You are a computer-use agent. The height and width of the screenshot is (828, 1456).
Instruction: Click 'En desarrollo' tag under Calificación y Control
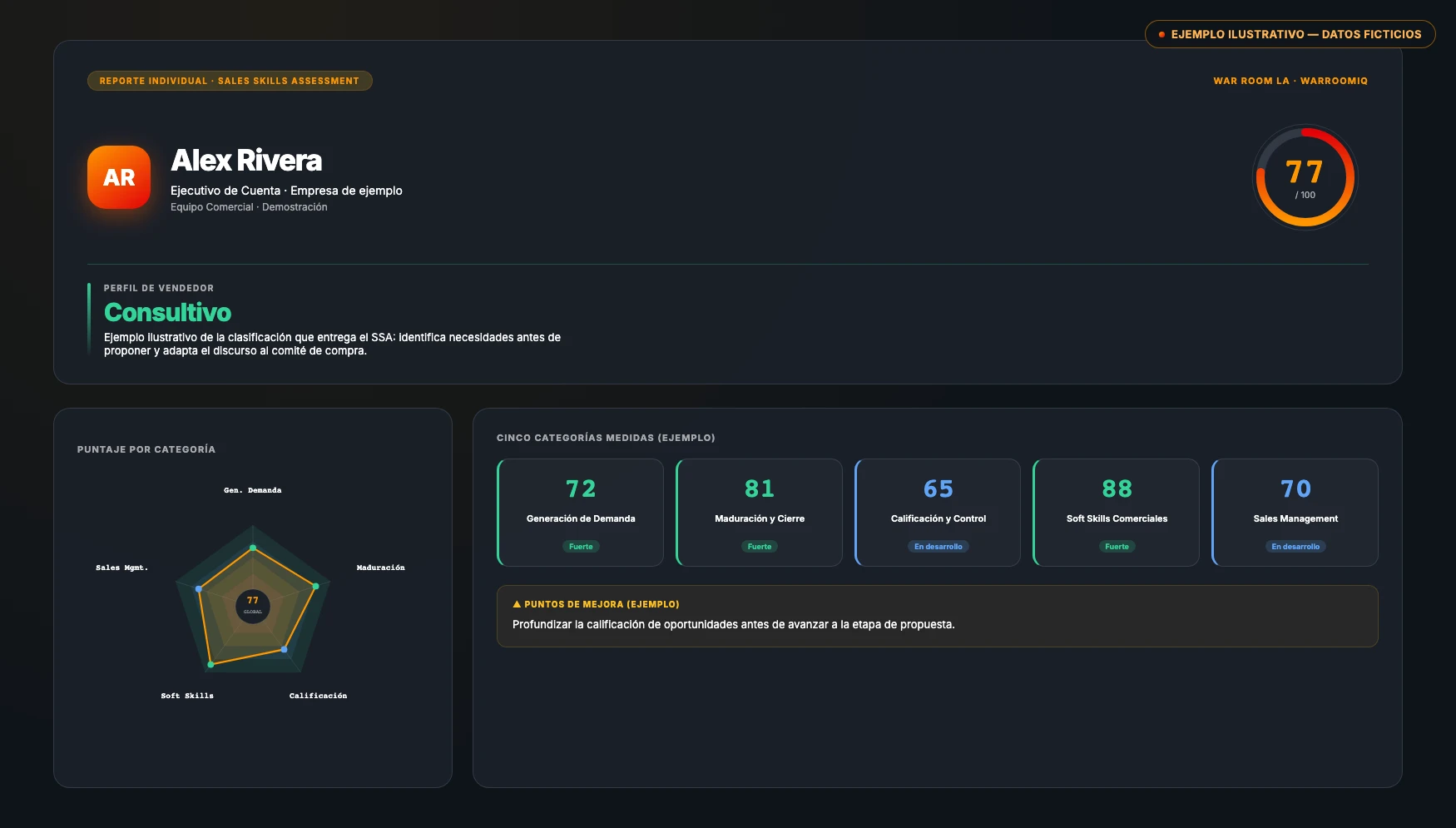click(938, 547)
